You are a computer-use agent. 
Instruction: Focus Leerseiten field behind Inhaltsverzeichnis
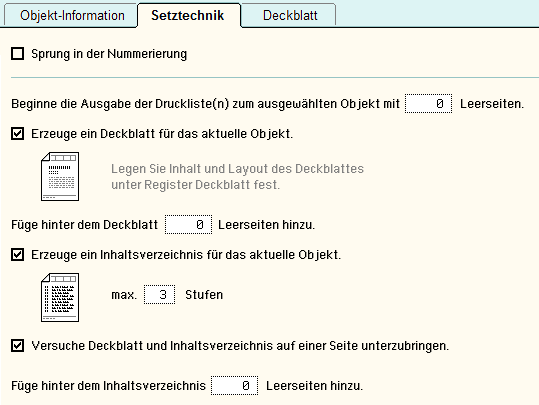[234, 385]
